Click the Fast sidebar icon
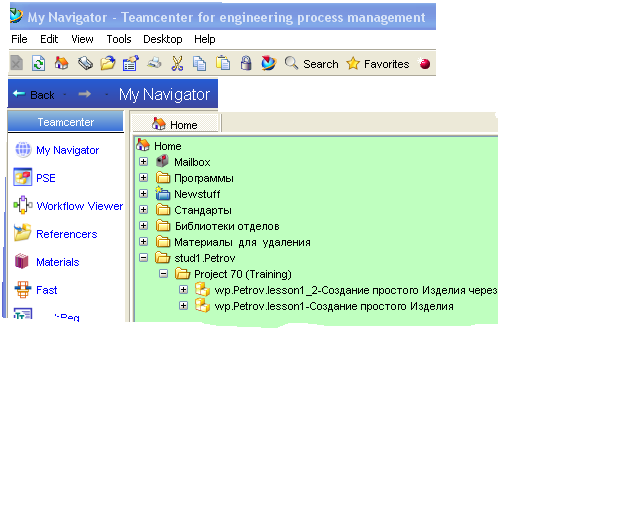This screenshot has height=512, width=640. click(23, 289)
